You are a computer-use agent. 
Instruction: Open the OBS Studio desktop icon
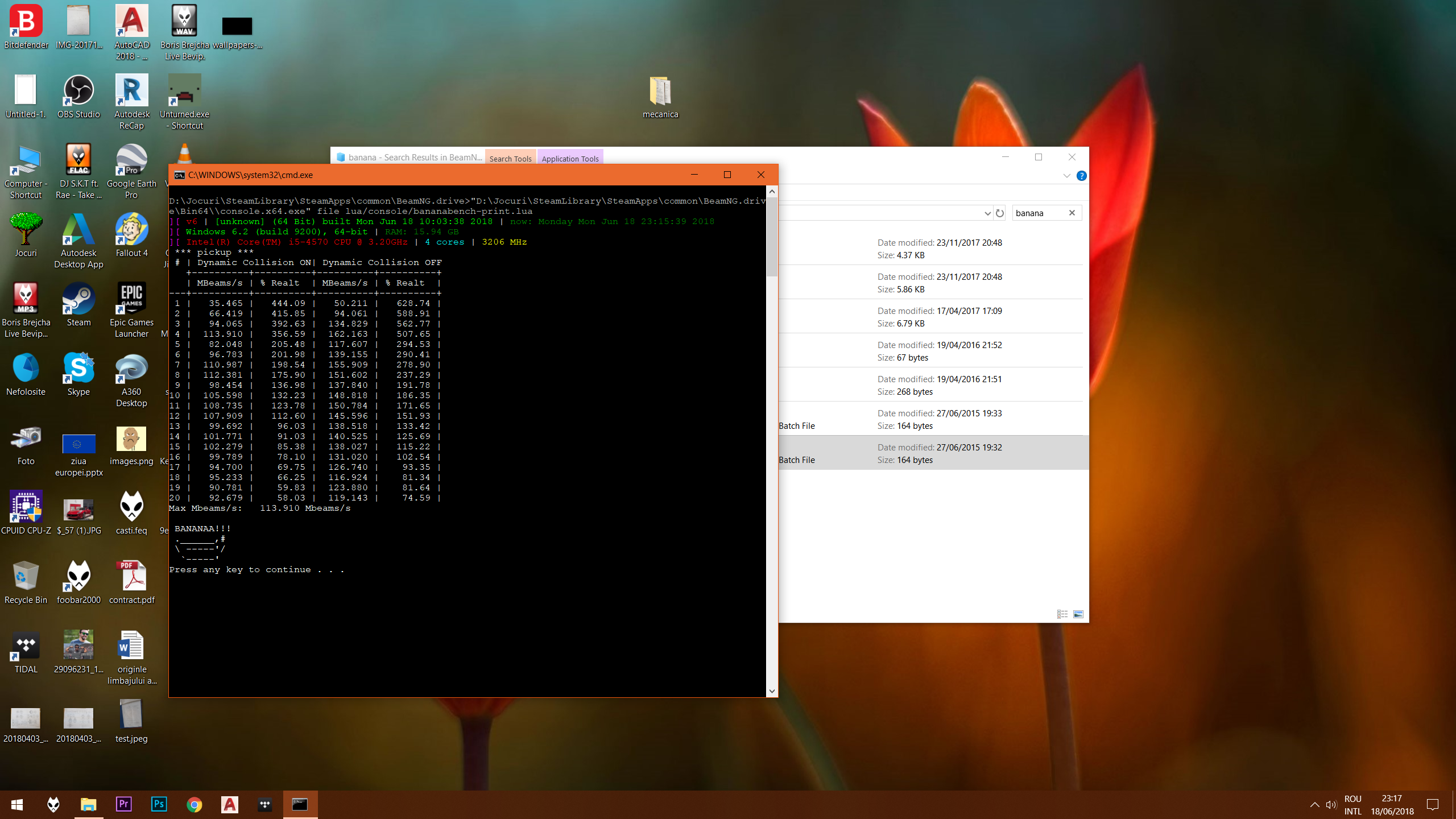point(78,91)
